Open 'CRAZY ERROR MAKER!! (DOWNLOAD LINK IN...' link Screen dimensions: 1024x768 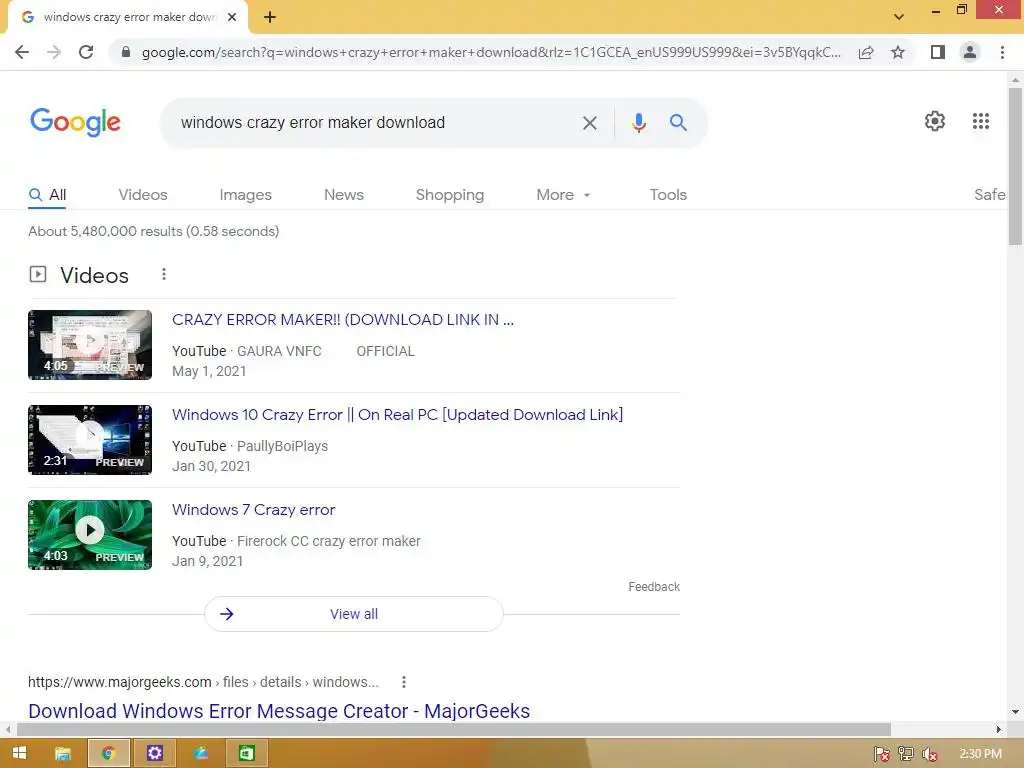[343, 319]
